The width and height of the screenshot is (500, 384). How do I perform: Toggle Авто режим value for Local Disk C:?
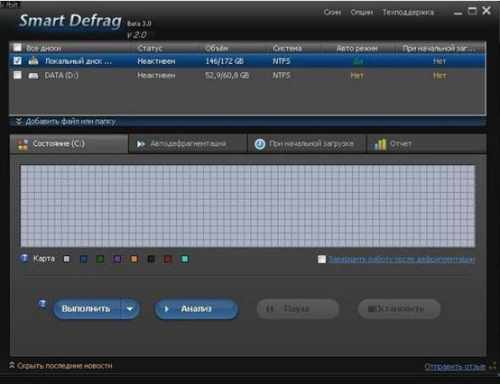point(358,61)
